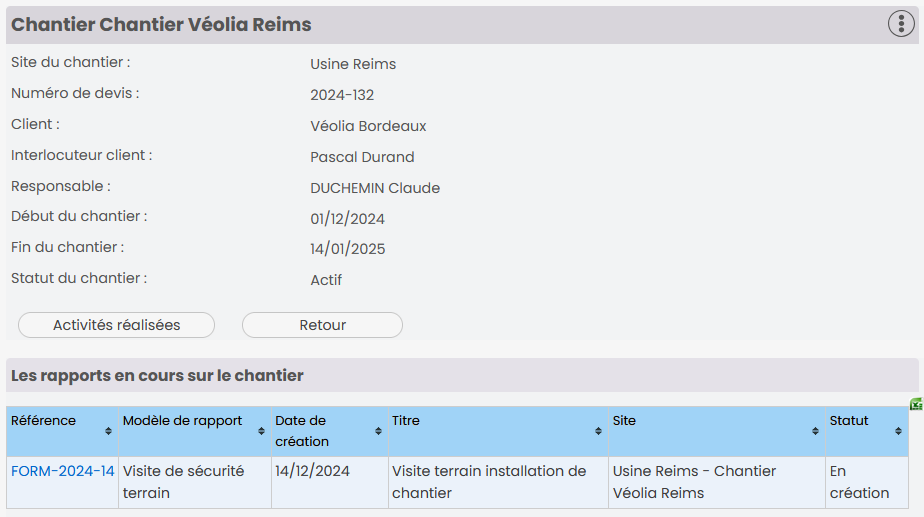Export the reports table to Excel
This screenshot has width=924, height=517.
point(916,404)
